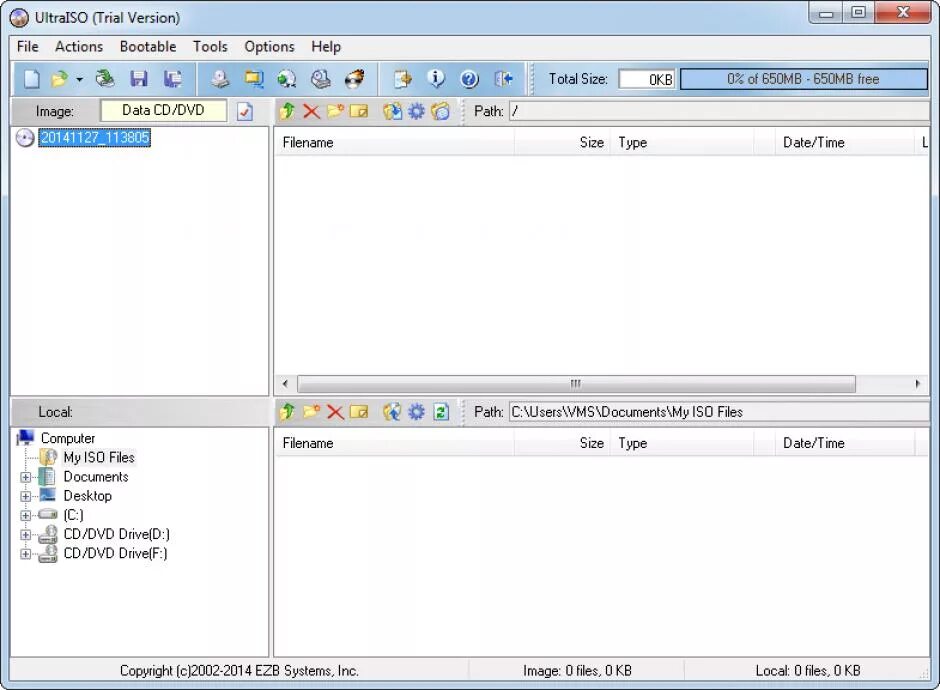The height and width of the screenshot is (690, 940).
Task: Click the red X delete icon in image toolbar
Action: pyautogui.click(x=311, y=111)
